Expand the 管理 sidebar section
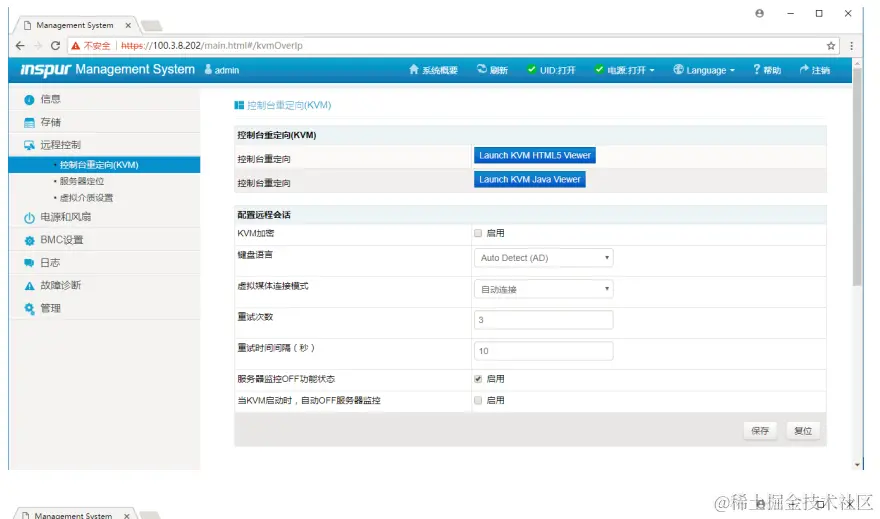880x519 pixels. pos(104,308)
